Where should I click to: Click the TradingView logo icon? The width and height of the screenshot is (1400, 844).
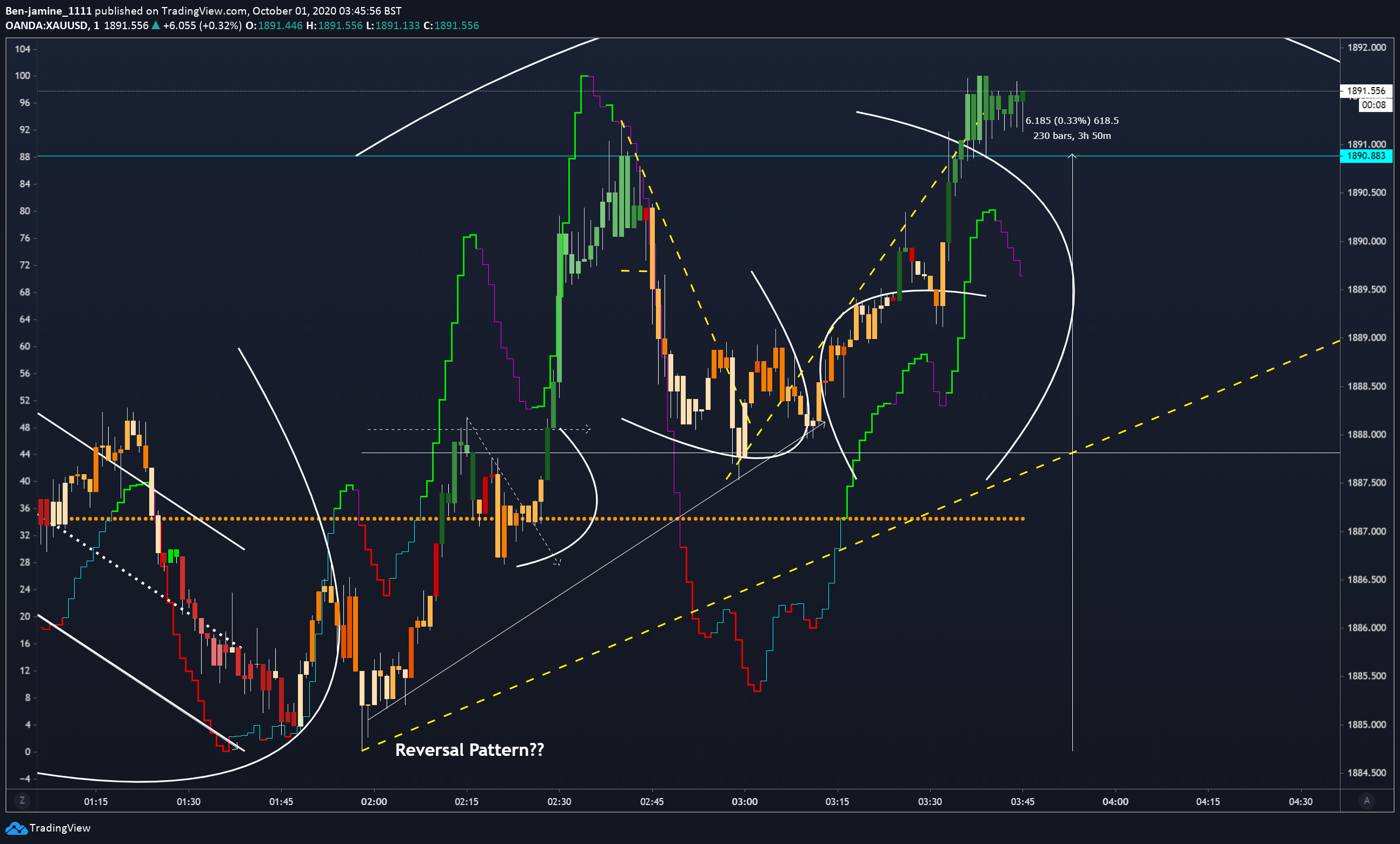pos(16,828)
